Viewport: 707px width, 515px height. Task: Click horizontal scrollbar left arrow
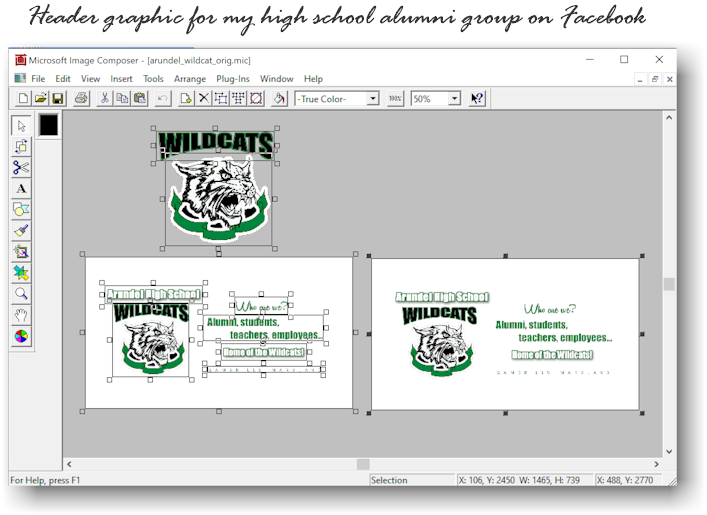[69, 464]
